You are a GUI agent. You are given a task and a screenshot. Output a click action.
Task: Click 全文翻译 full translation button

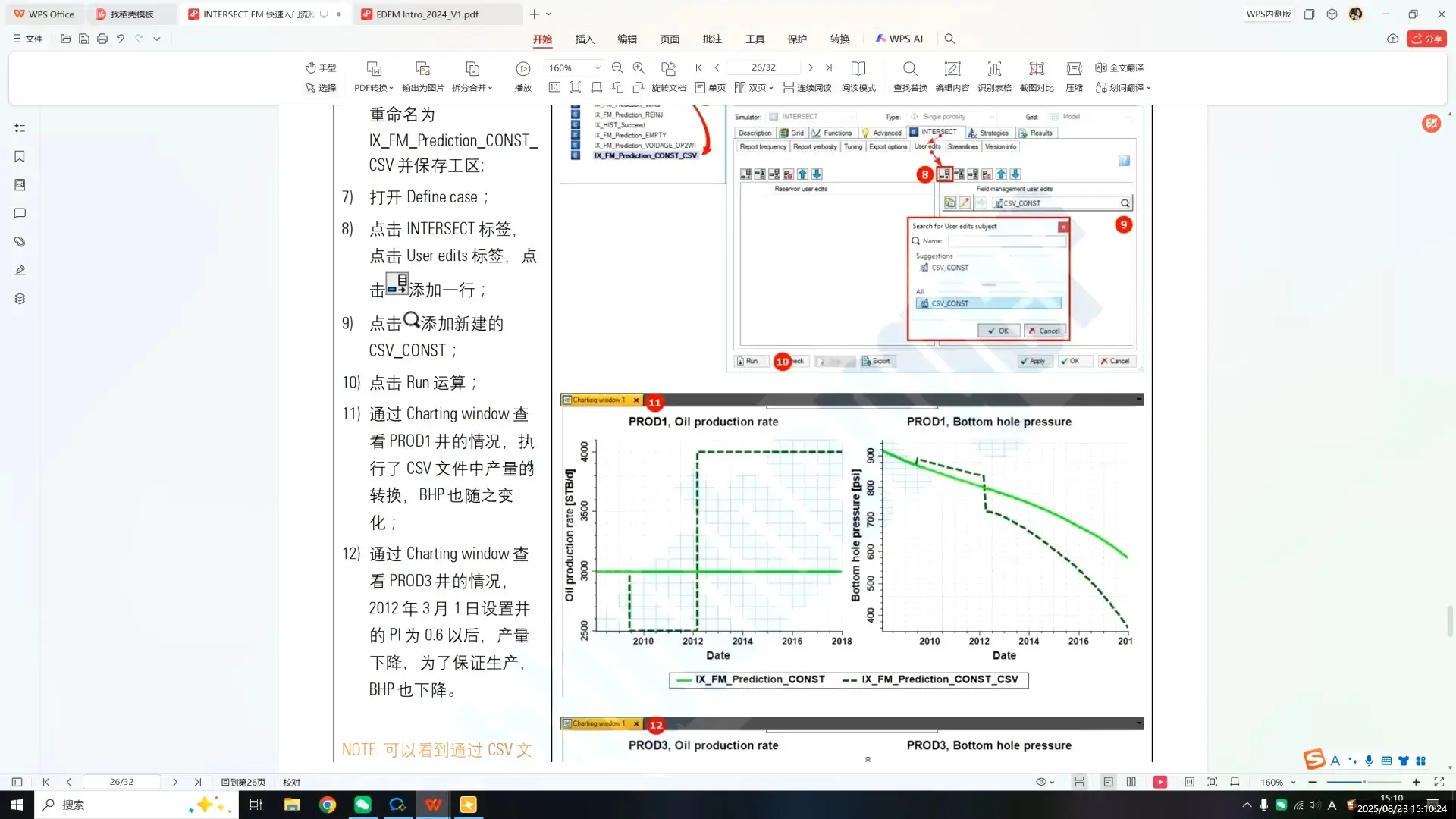pos(1119,67)
